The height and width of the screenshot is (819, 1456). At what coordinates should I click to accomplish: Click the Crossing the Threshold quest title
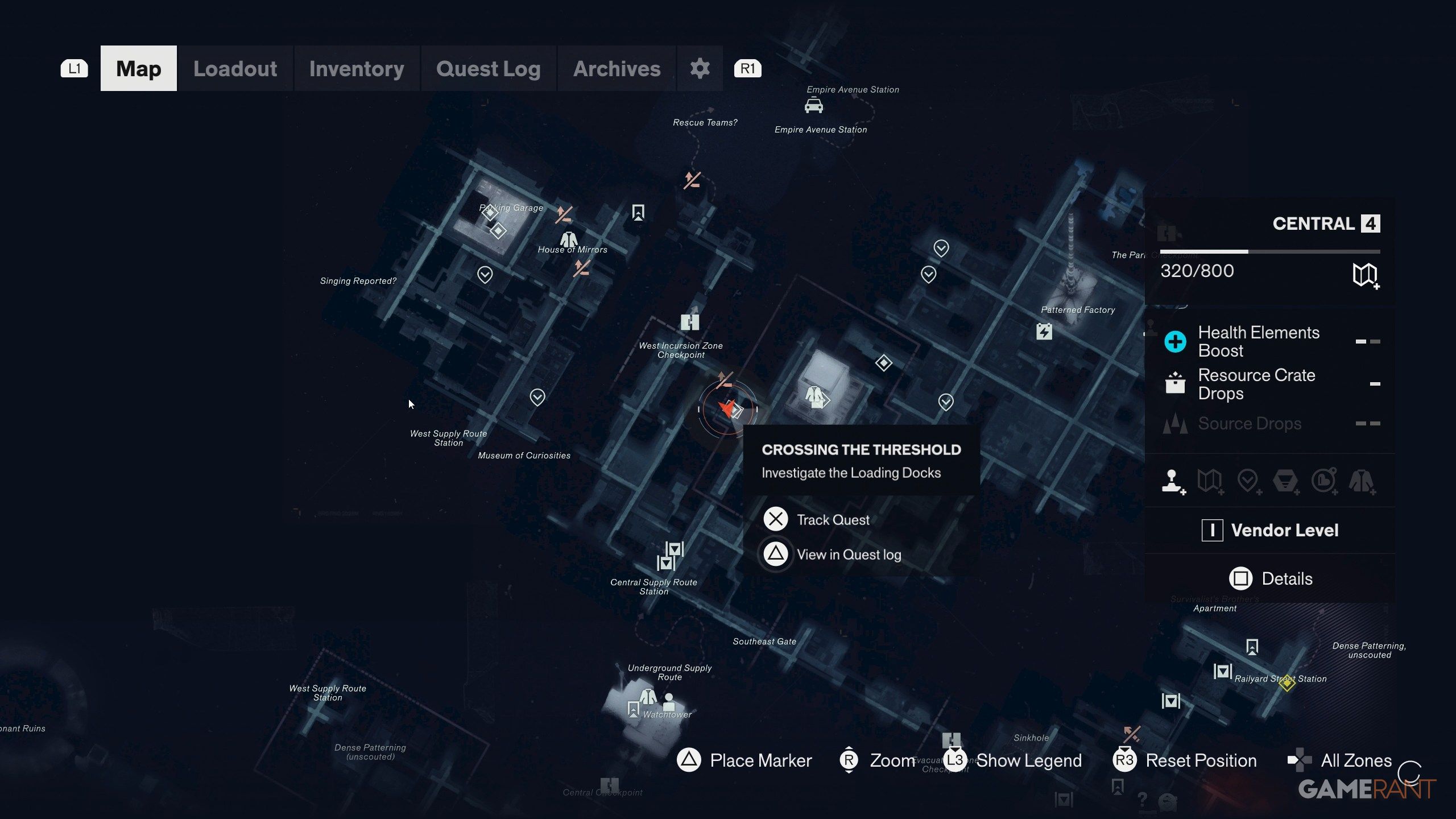[x=861, y=450]
